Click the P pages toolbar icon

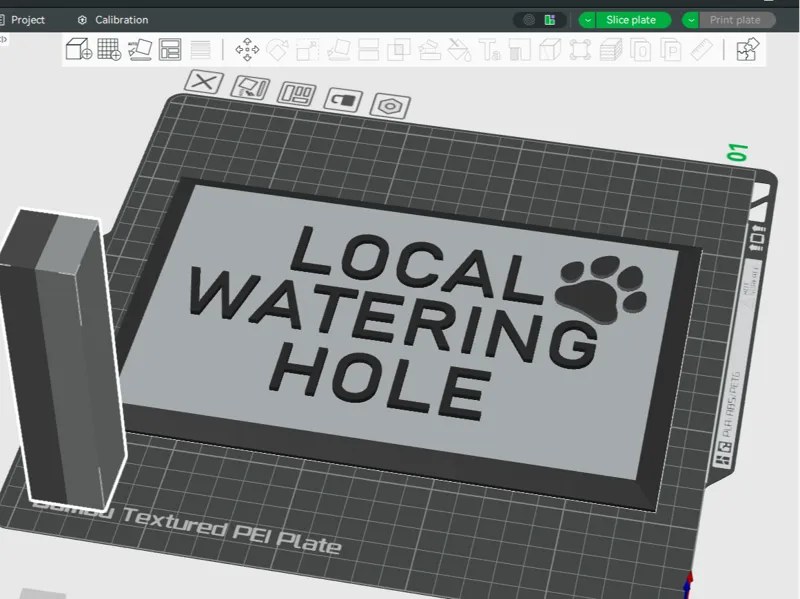point(670,49)
